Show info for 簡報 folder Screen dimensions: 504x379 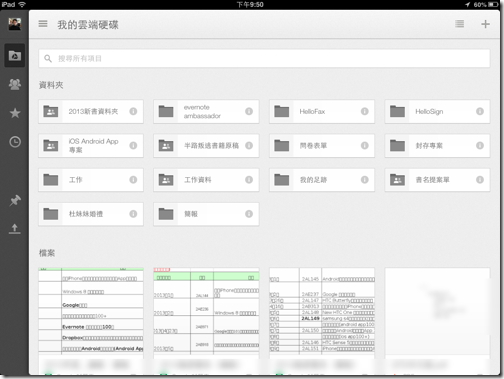[x=249, y=214]
